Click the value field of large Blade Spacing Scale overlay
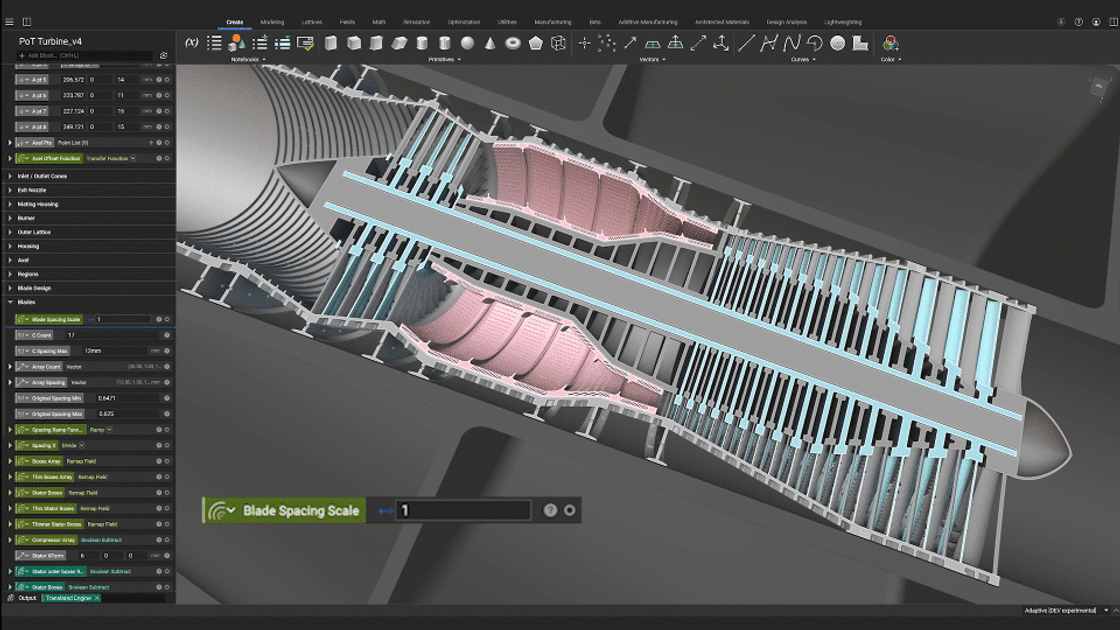 (x=463, y=510)
